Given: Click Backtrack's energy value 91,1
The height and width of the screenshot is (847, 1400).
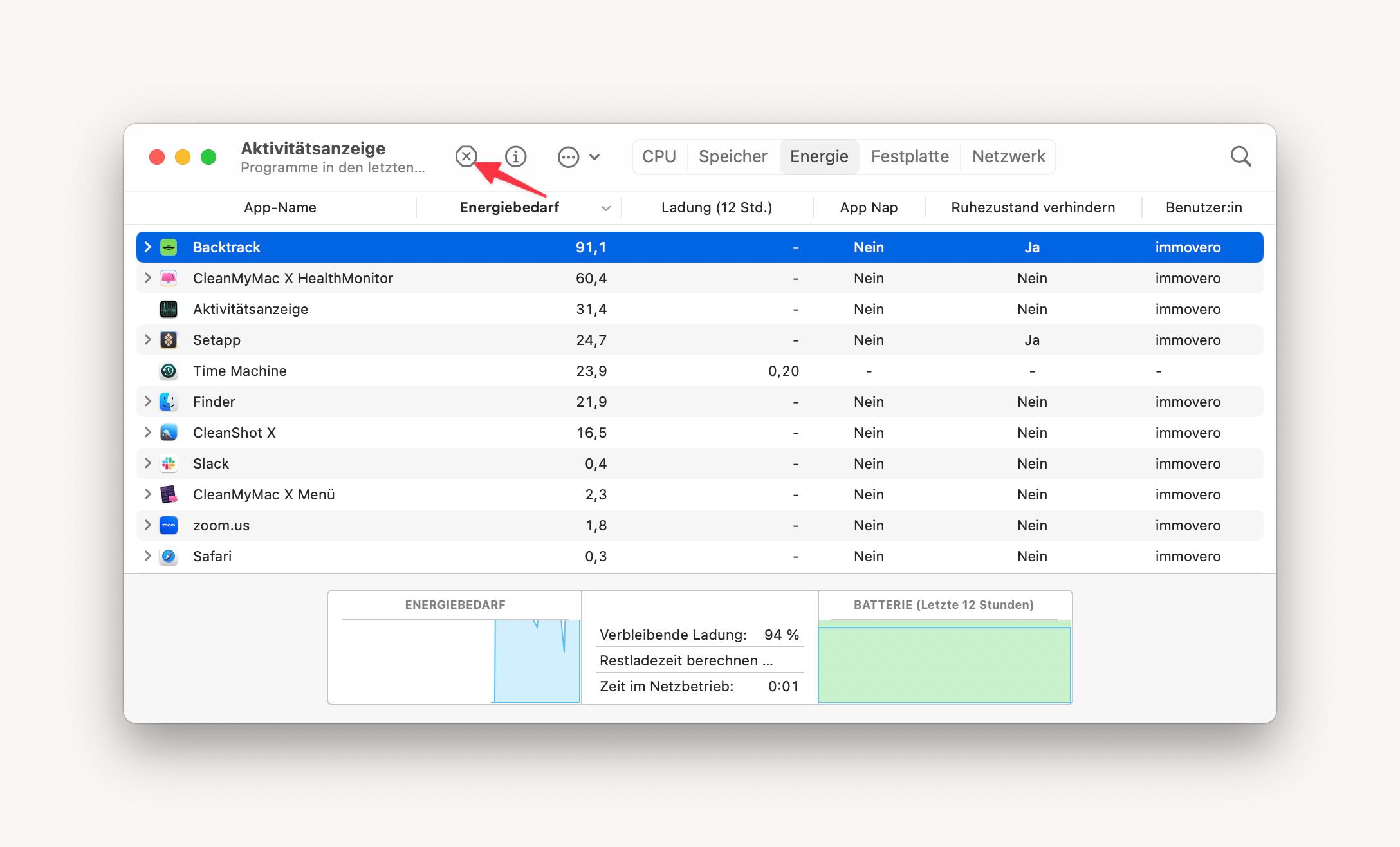Looking at the screenshot, I should pos(591,248).
